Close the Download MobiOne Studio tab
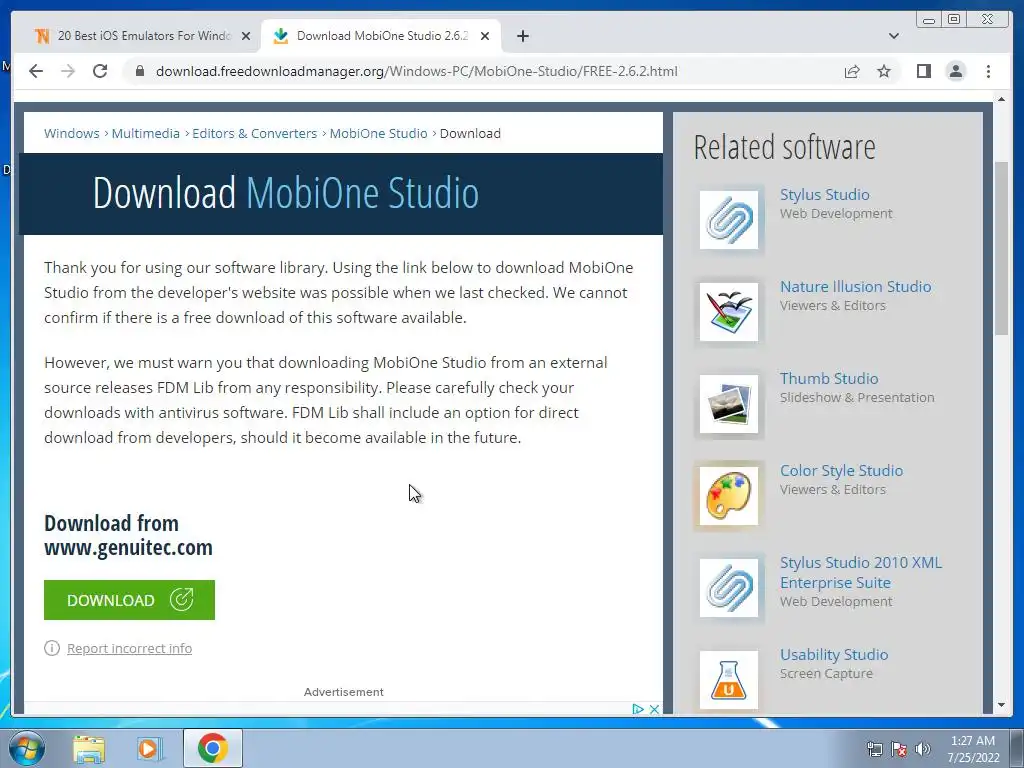 pyautogui.click(x=485, y=36)
